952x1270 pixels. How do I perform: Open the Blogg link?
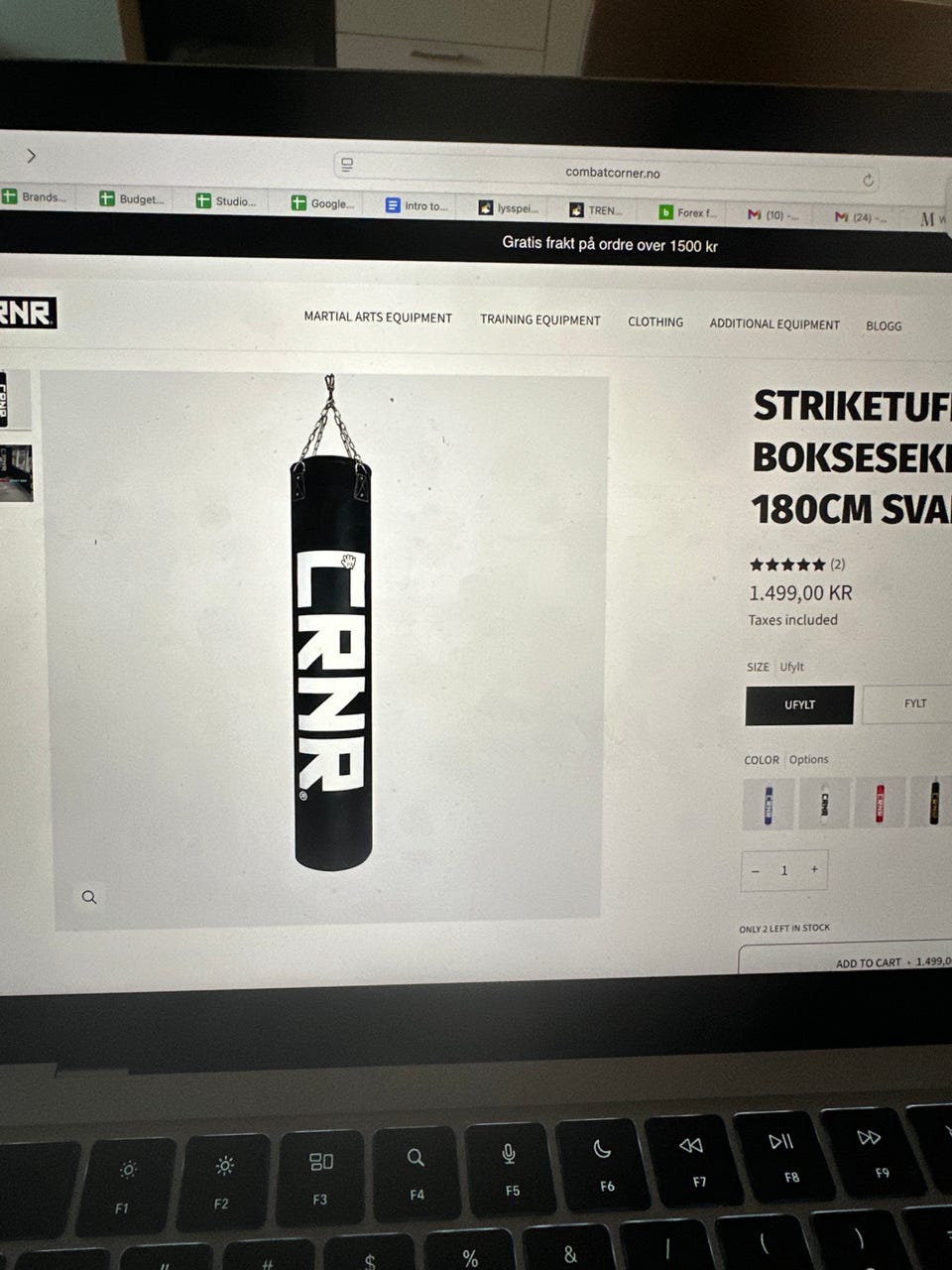(884, 325)
